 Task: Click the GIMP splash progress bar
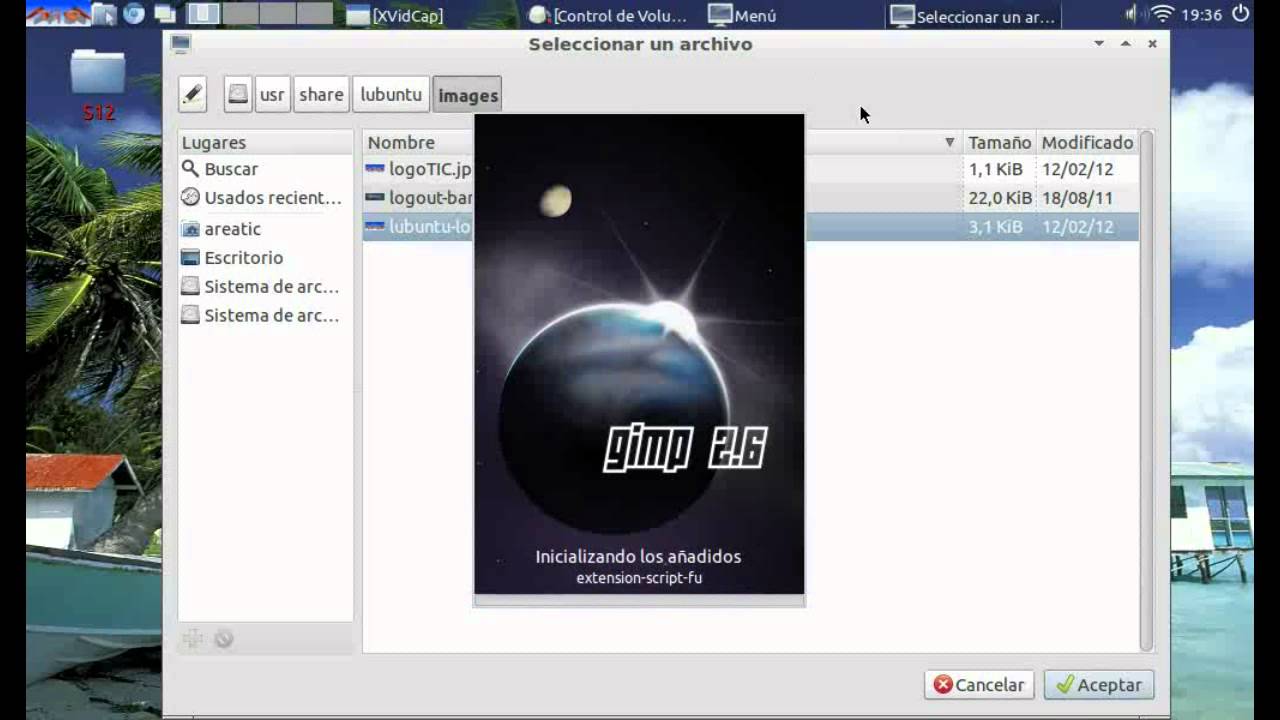[x=639, y=600]
